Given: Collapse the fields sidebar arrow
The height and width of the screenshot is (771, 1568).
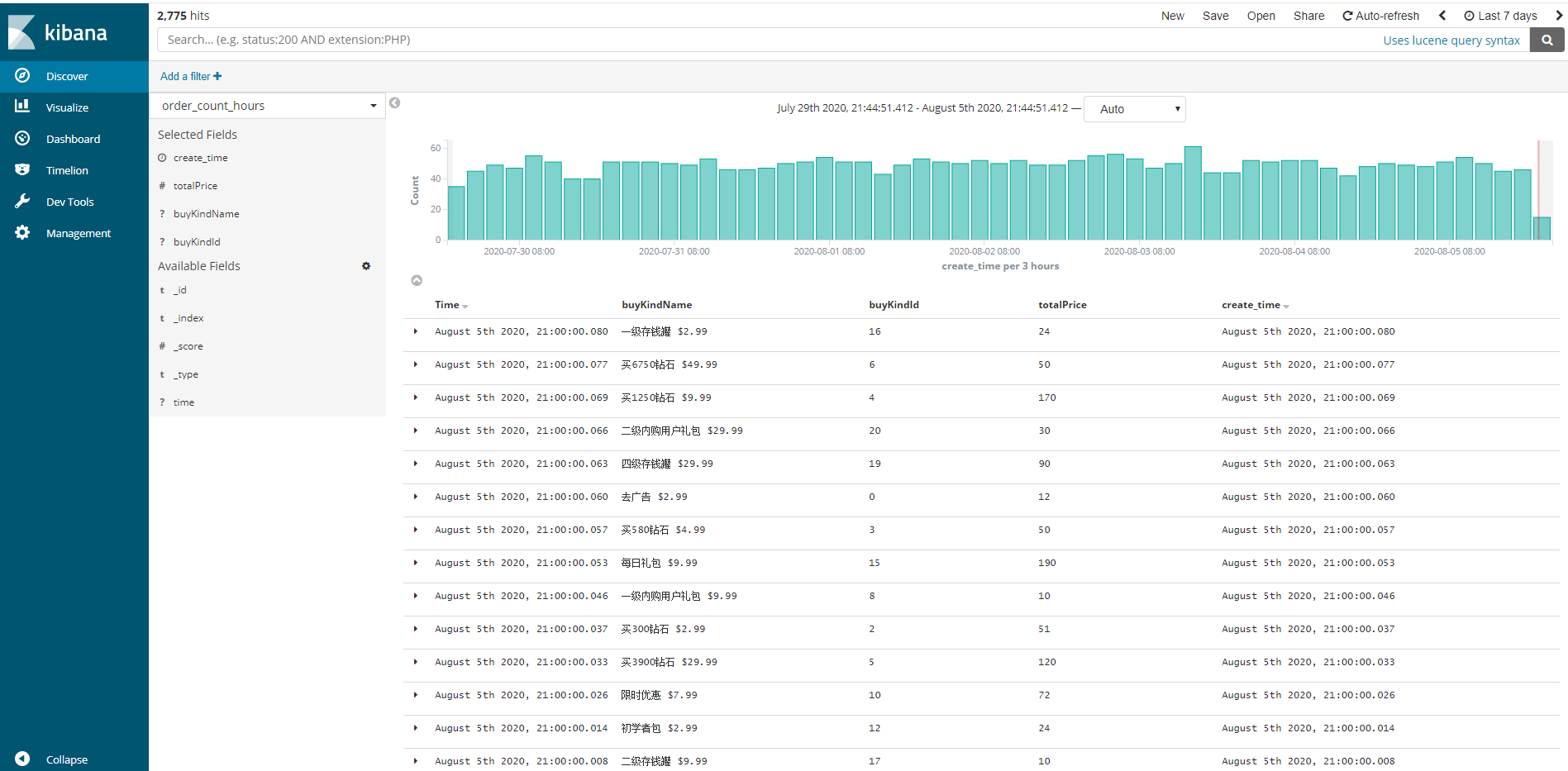Looking at the screenshot, I should 395,103.
